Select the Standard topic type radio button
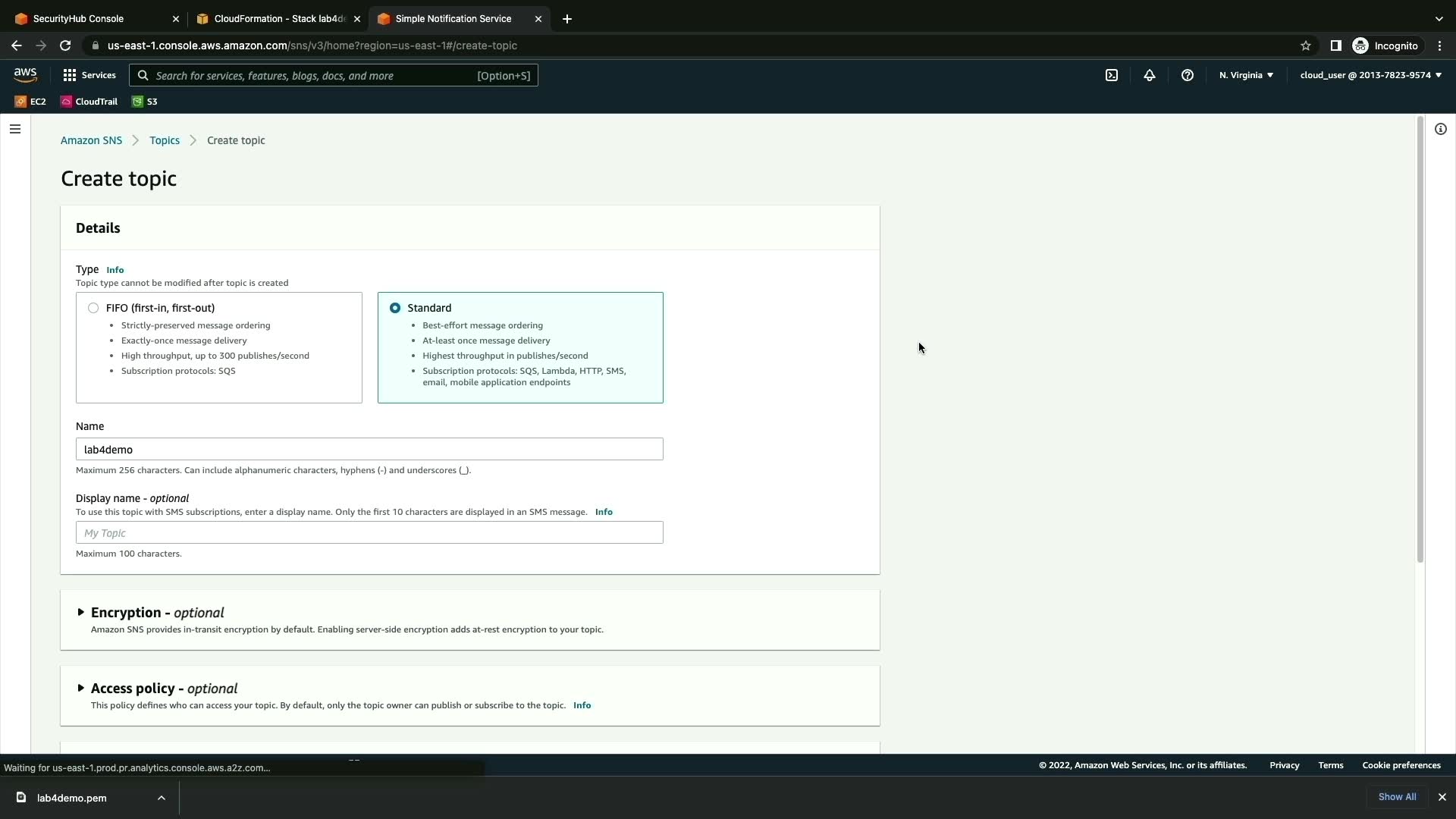This screenshot has height=819, width=1456. tap(395, 308)
